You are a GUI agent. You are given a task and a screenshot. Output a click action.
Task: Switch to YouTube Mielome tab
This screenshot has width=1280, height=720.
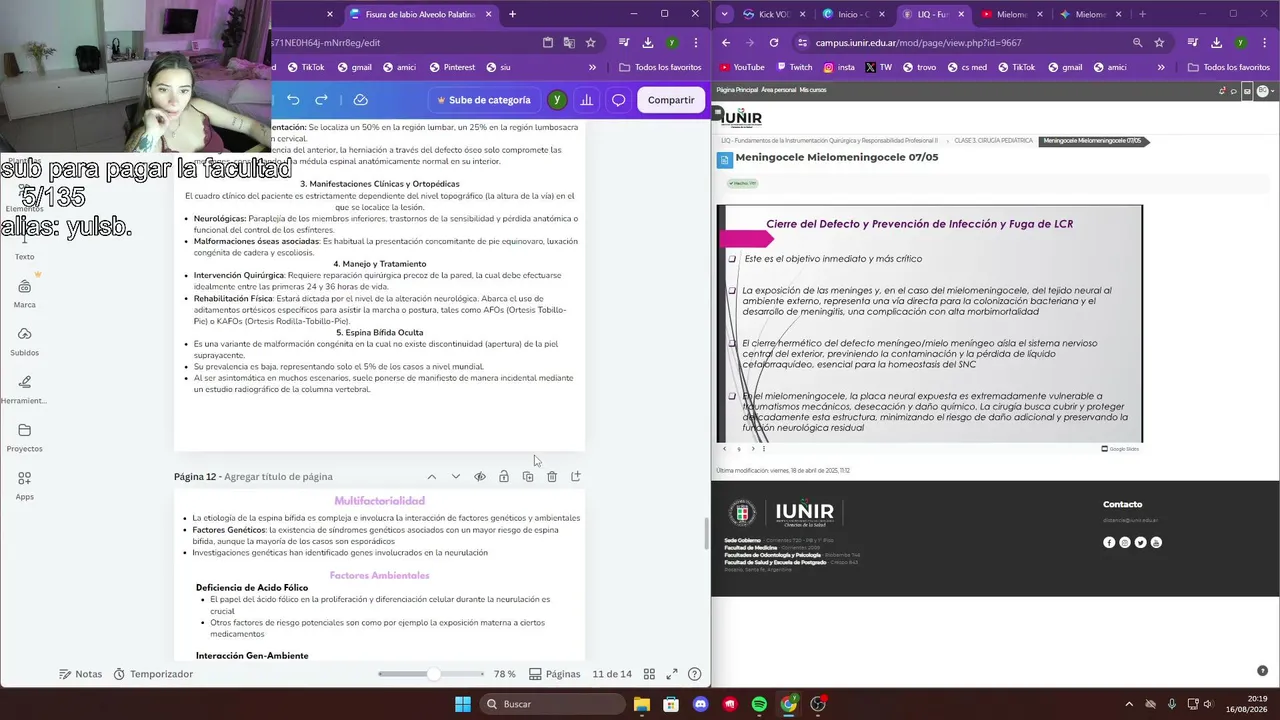(x=1011, y=14)
